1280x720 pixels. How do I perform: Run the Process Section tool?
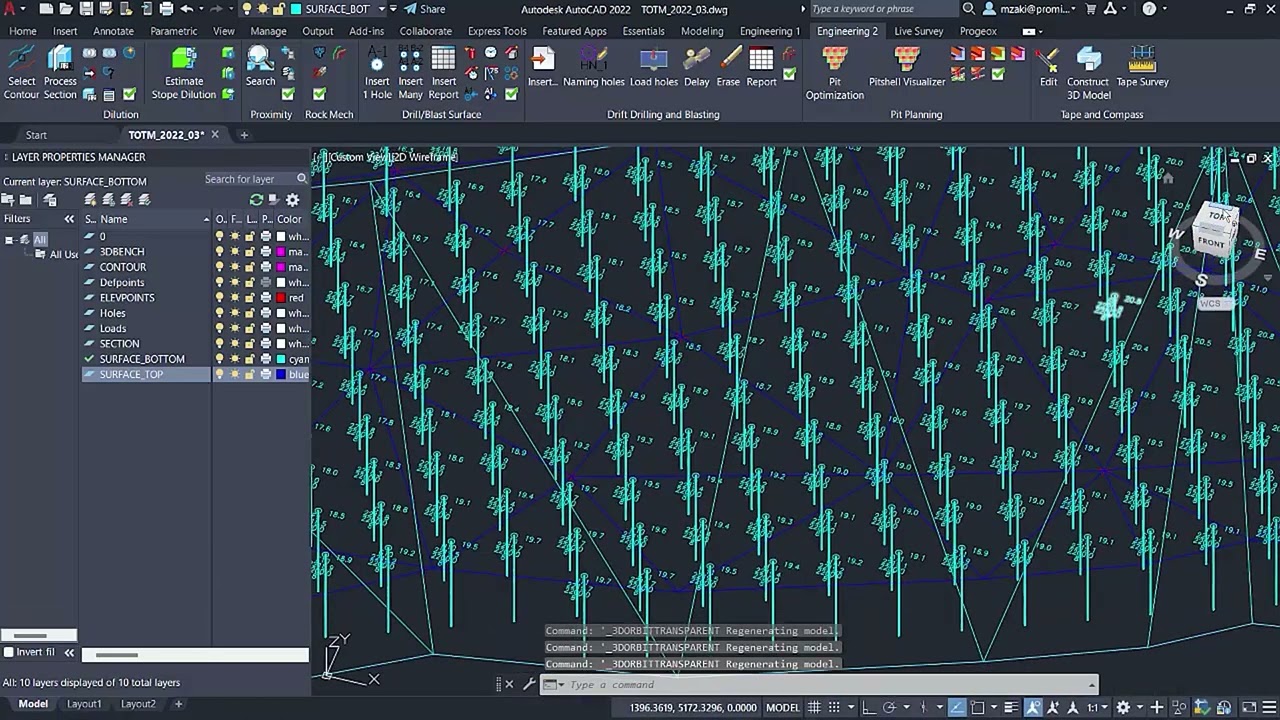[x=60, y=72]
